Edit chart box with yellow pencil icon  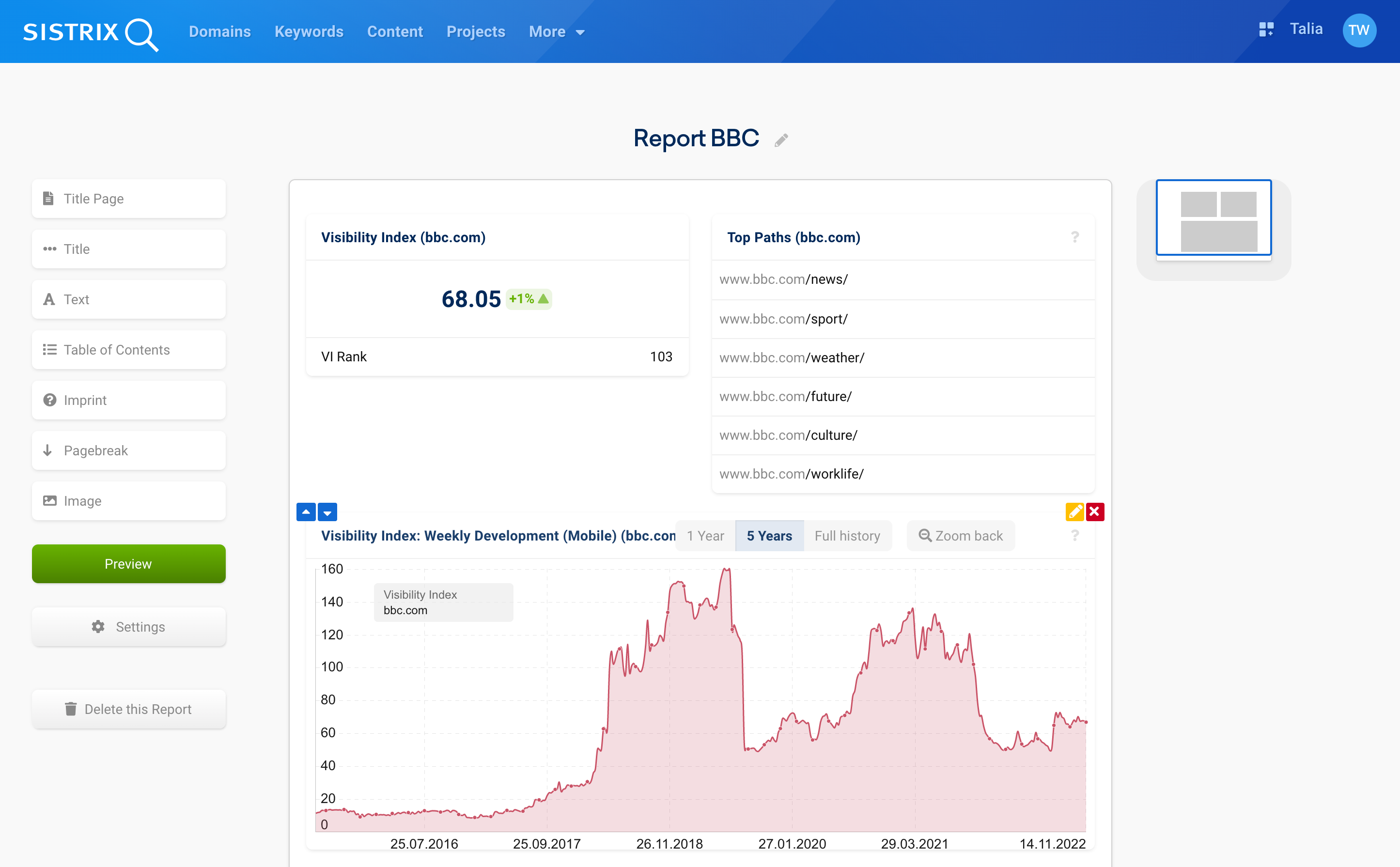[x=1074, y=511]
